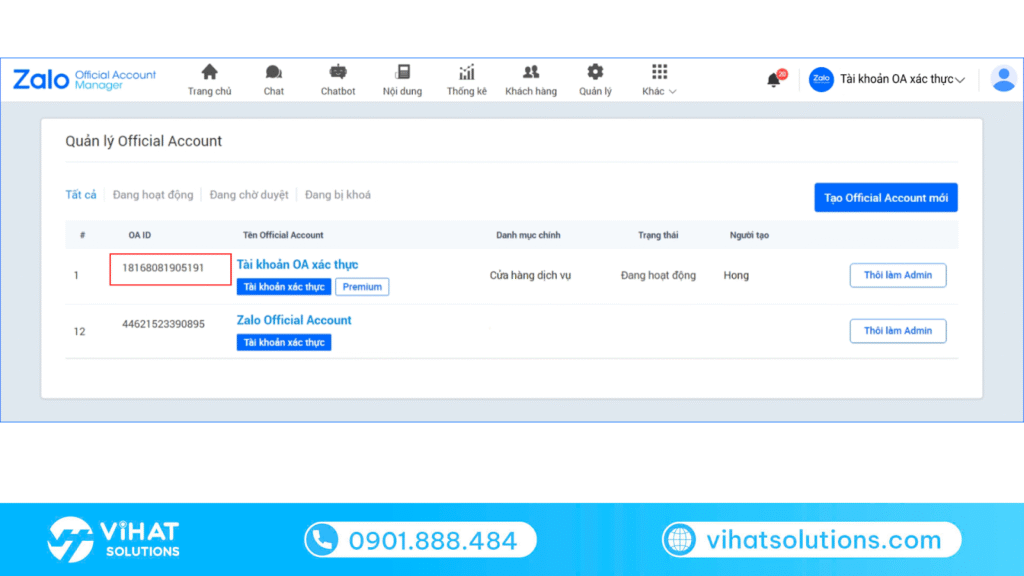1024x576 pixels.
Task: Switch to the Đang chờ duyệt tab
Action: [249, 195]
